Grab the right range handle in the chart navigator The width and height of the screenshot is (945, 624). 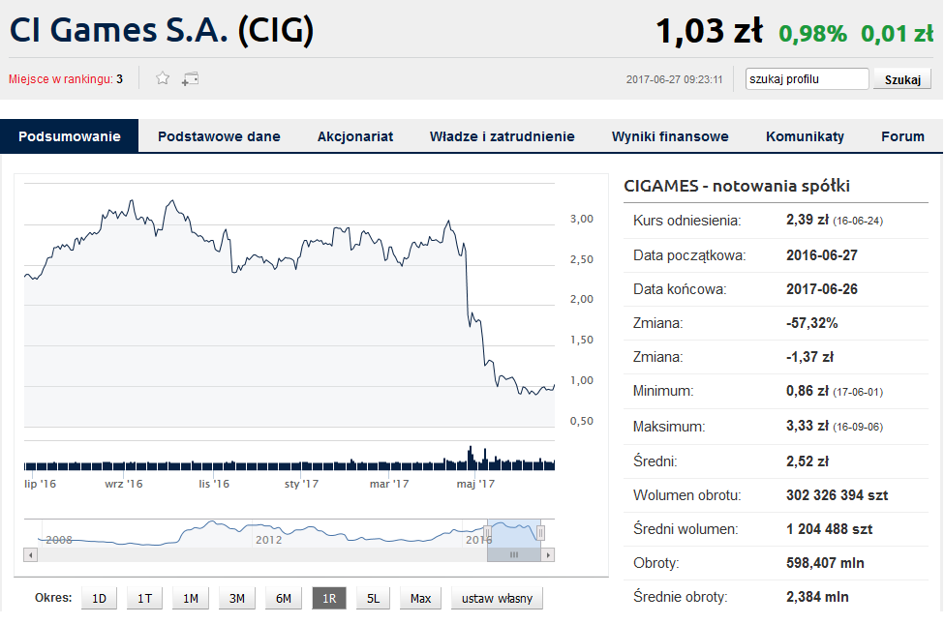tap(541, 532)
